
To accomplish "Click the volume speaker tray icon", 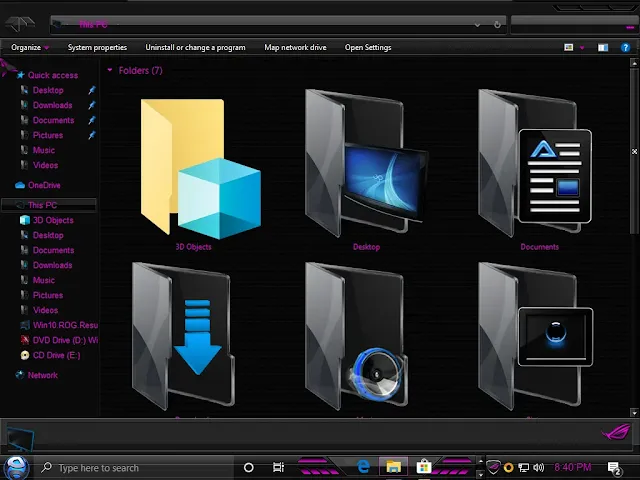I will pyautogui.click(x=539, y=467).
